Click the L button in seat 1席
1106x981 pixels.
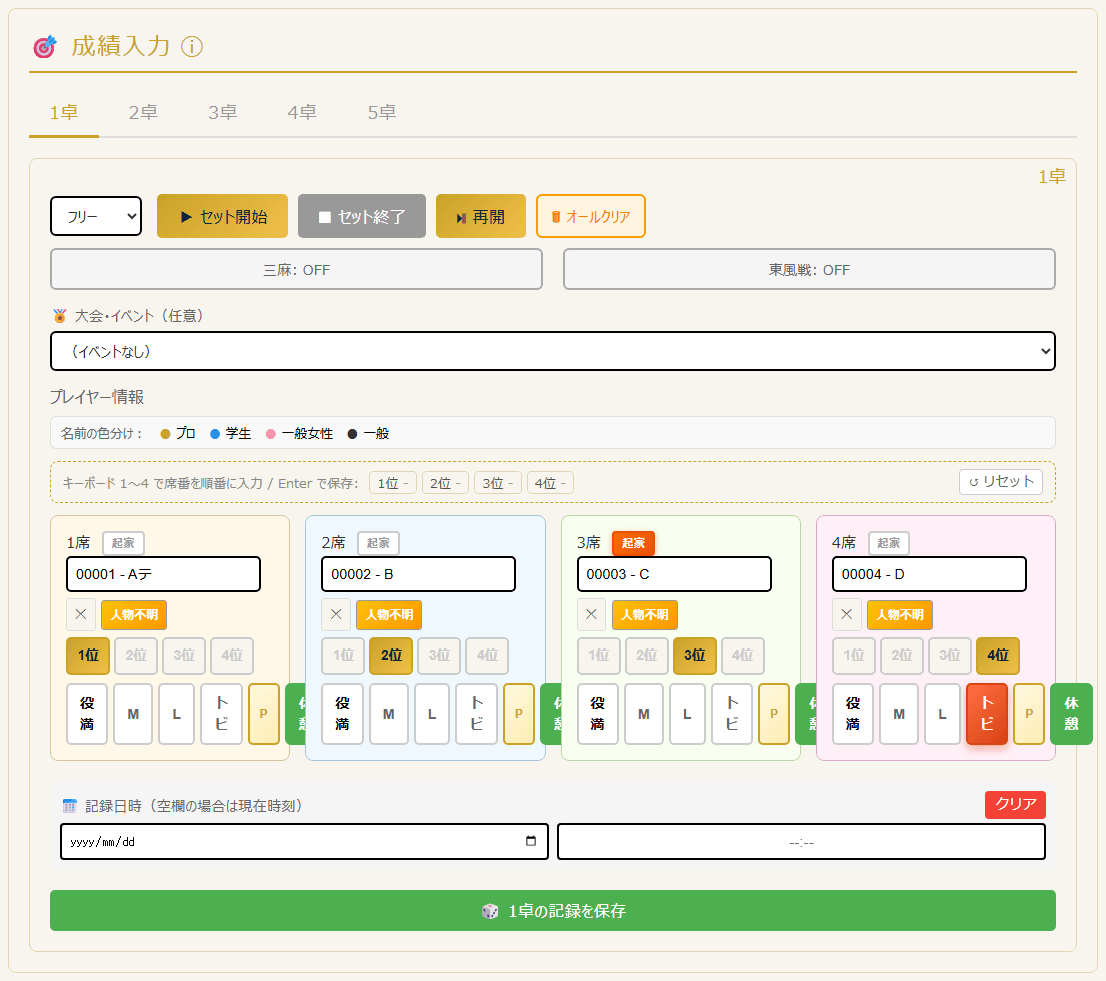tap(176, 714)
